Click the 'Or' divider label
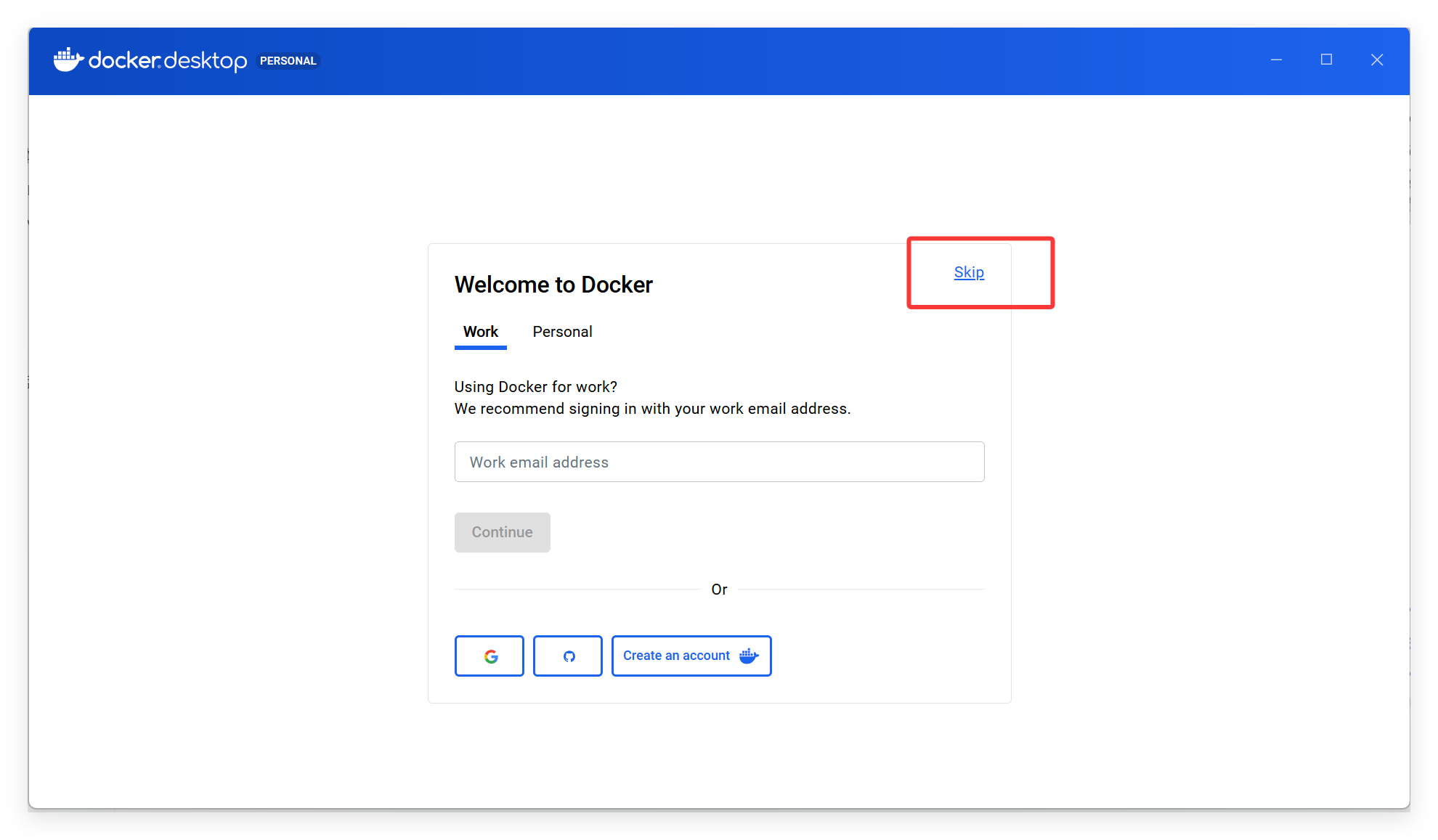Viewport: 1438px width, 840px height. click(x=719, y=590)
